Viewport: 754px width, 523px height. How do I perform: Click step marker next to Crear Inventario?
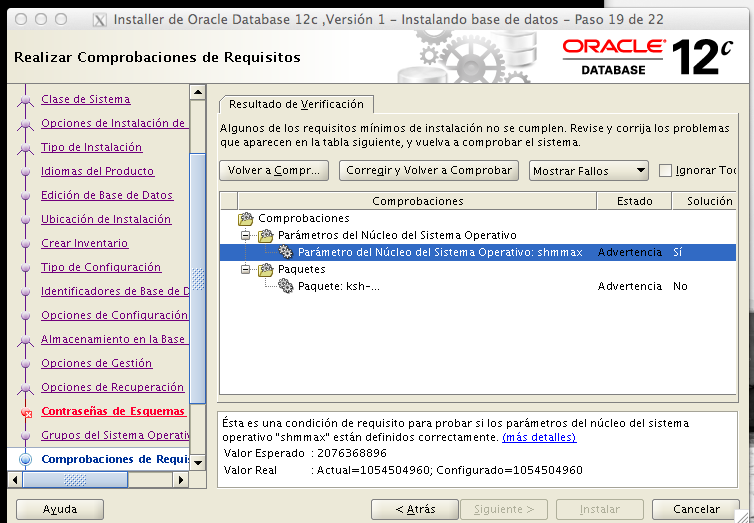[25, 244]
